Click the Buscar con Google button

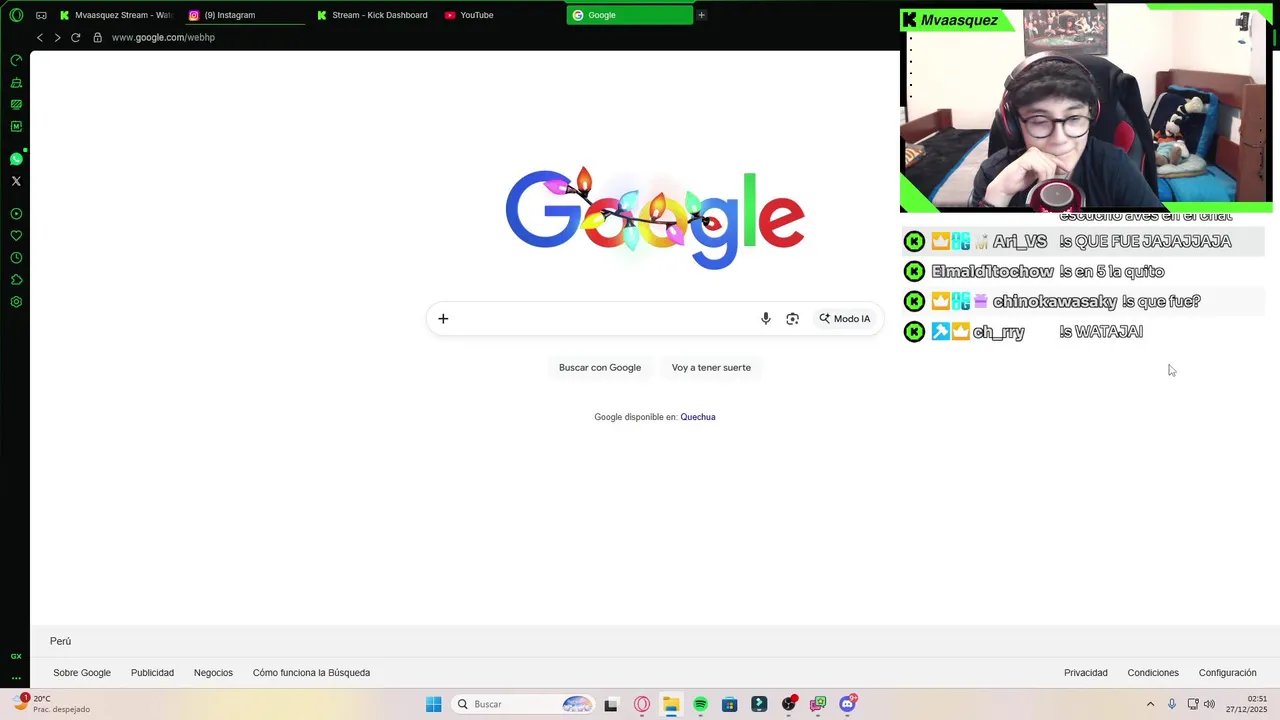tap(600, 368)
